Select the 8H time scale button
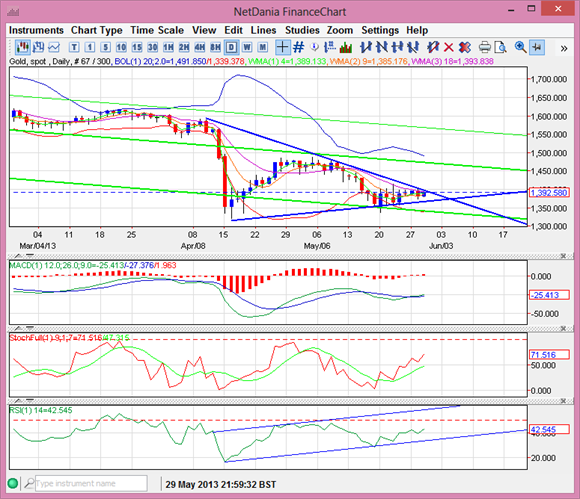Image resolution: width=580 pixels, height=499 pixels. coord(215,47)
